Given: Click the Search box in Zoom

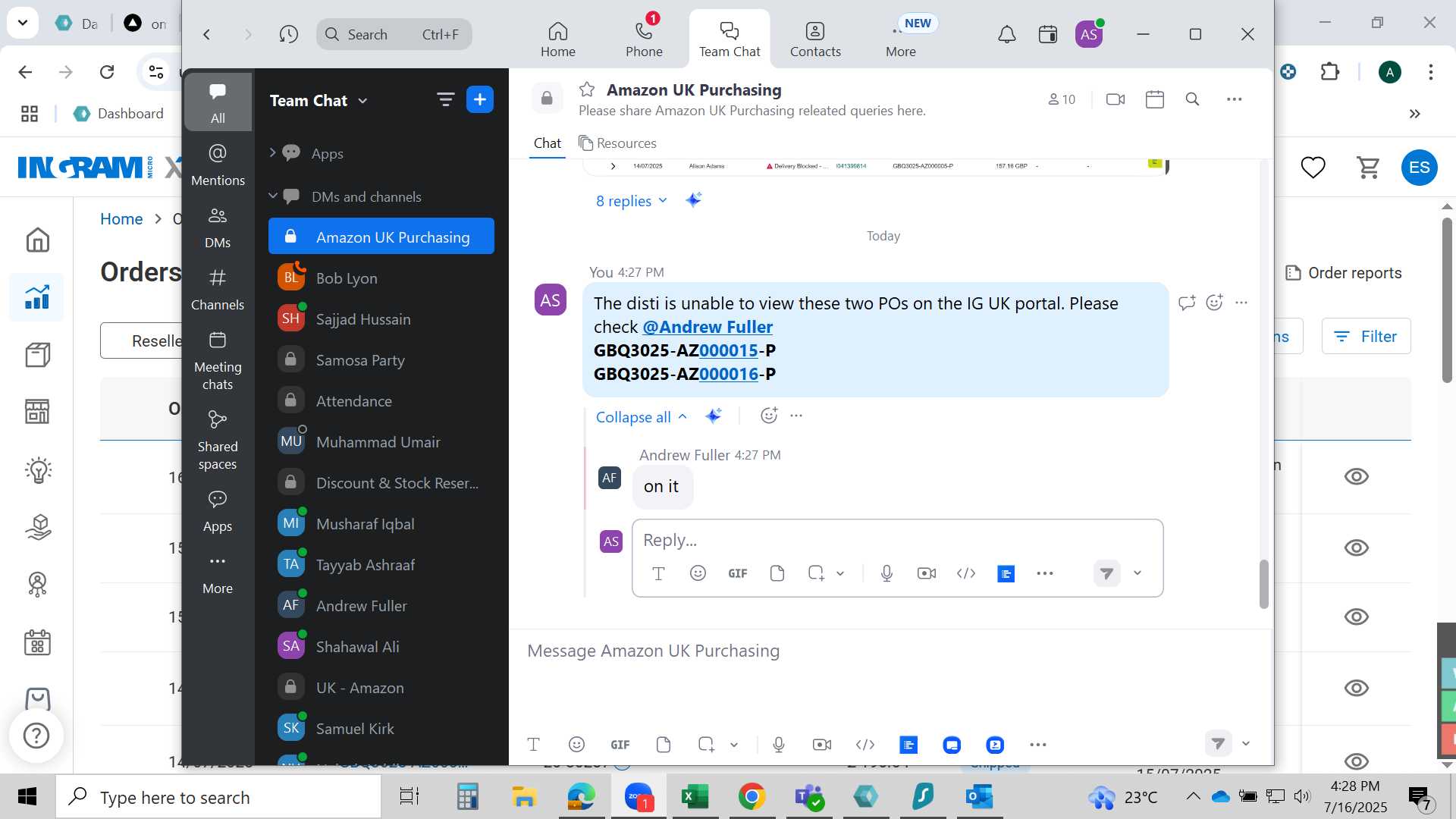Looking at the screenshot, I should (394, 34).
